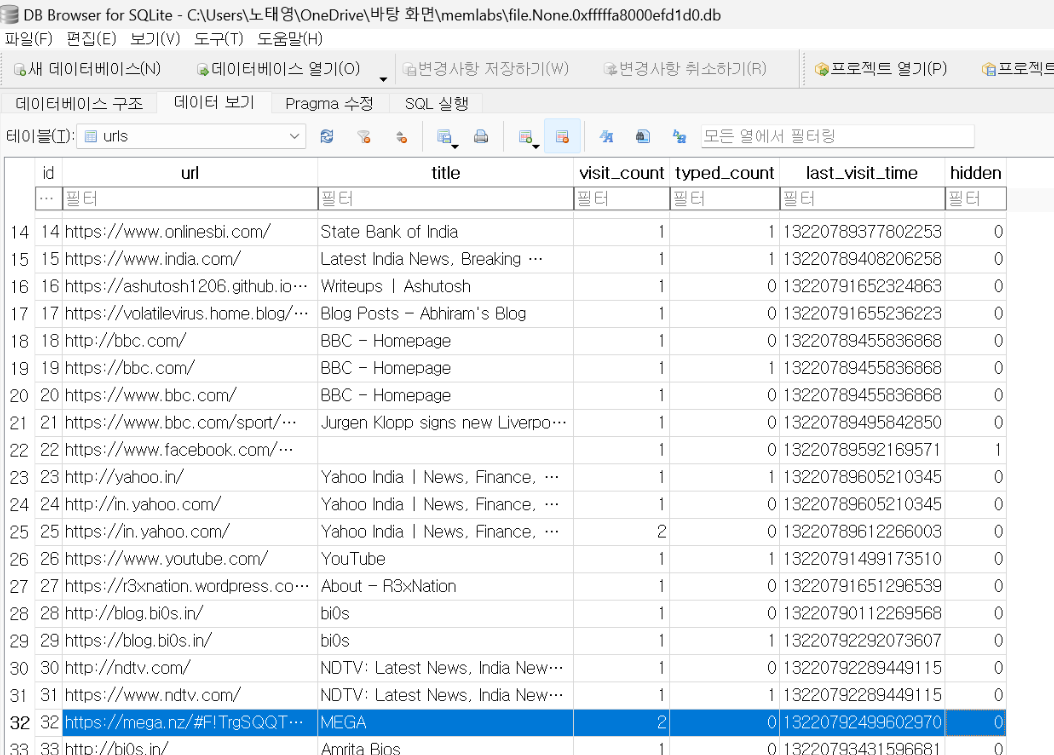Click the New Database icon
This screenshot has height=755, width=1054.
coord(20,69)
